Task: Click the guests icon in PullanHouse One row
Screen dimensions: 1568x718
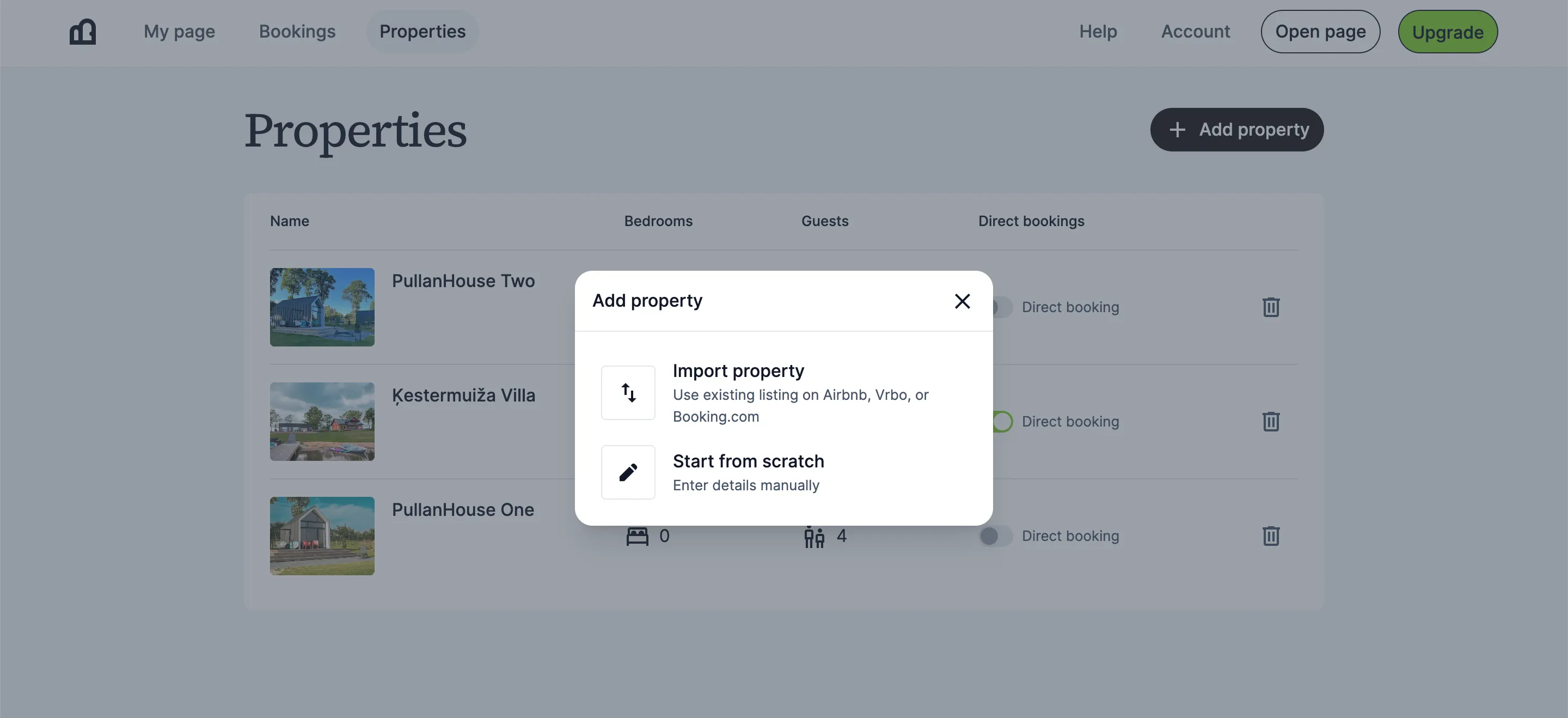Action: click(814, 537)
